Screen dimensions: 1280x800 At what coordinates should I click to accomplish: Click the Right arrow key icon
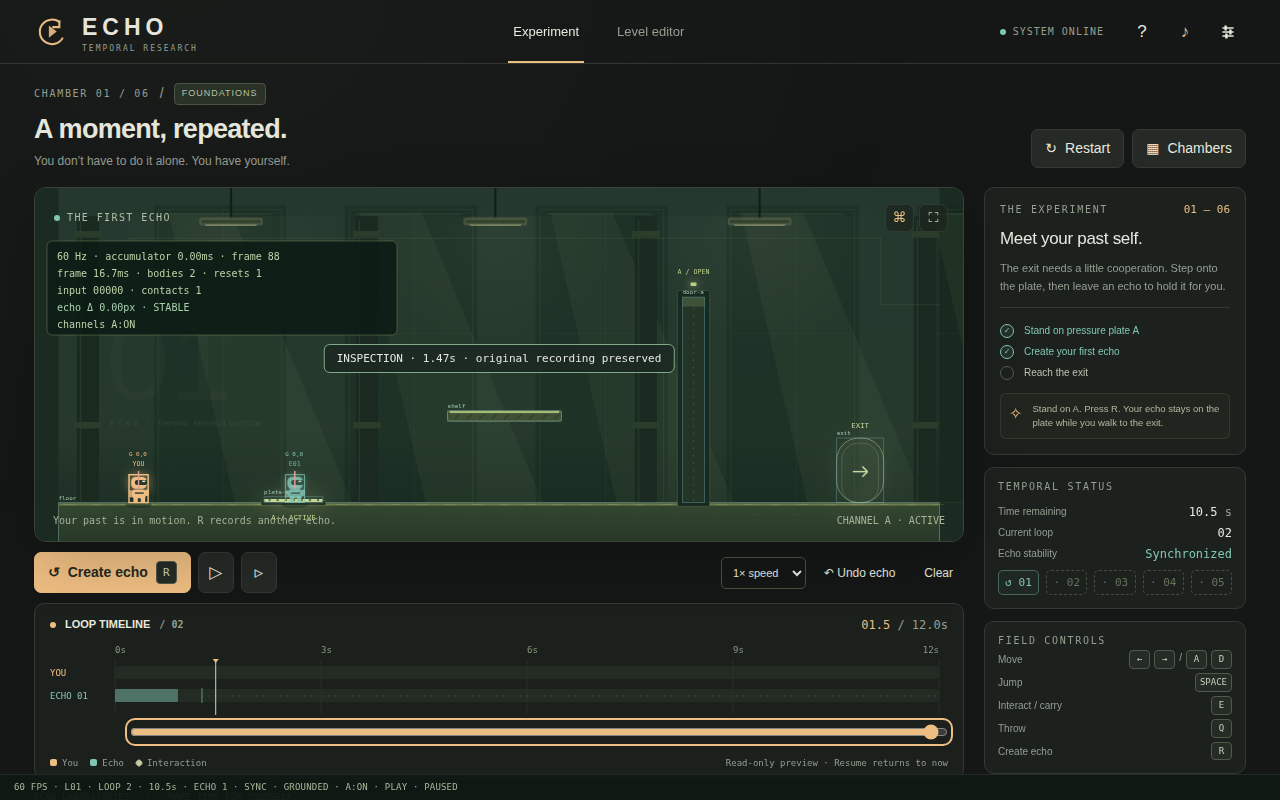click(x=1164, y=659)
